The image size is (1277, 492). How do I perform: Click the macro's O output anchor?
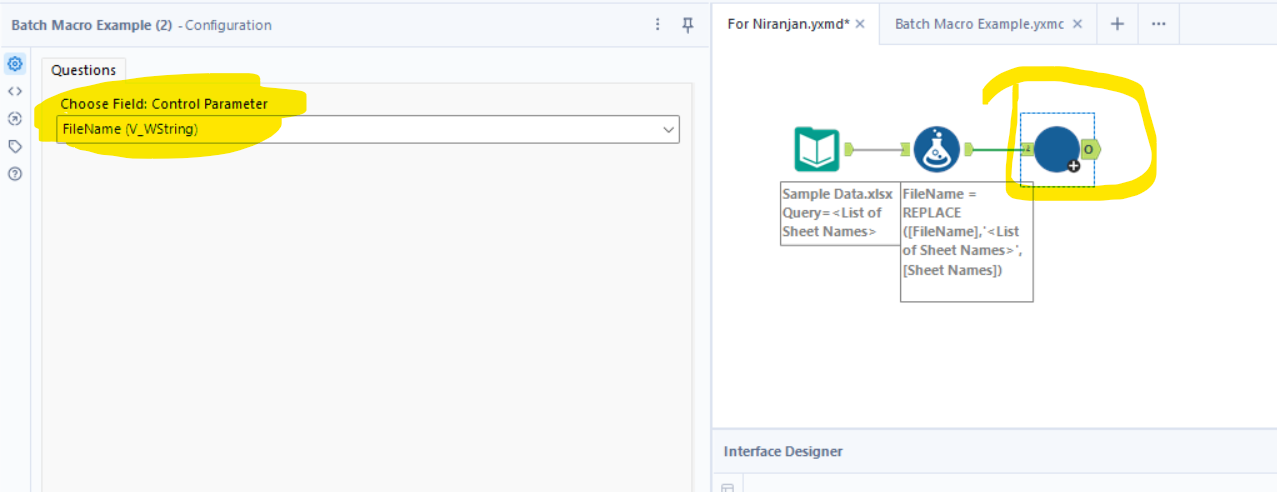pyautogui.click(x=1089, y=150)
